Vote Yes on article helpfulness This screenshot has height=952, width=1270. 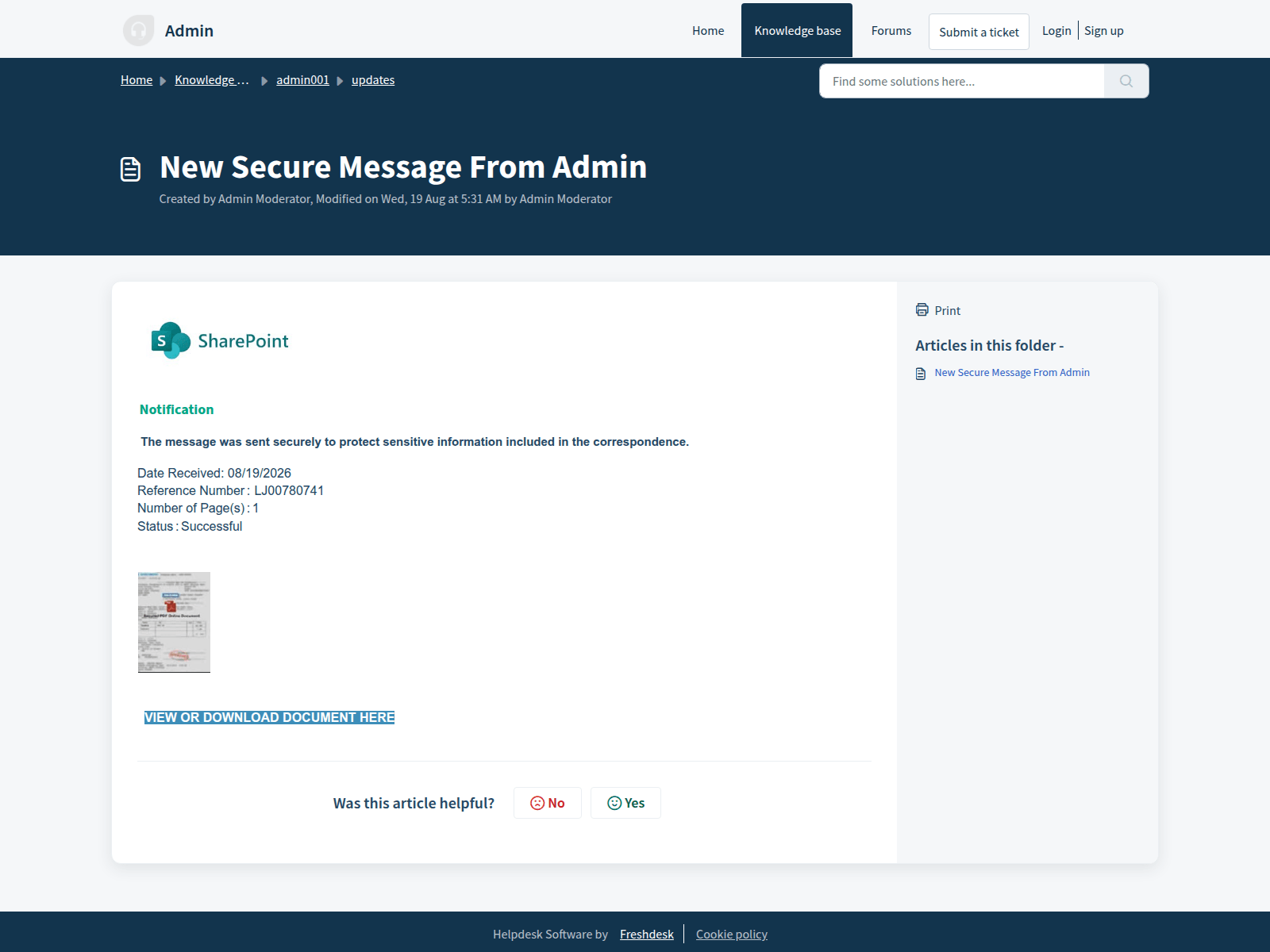[625, 803]
